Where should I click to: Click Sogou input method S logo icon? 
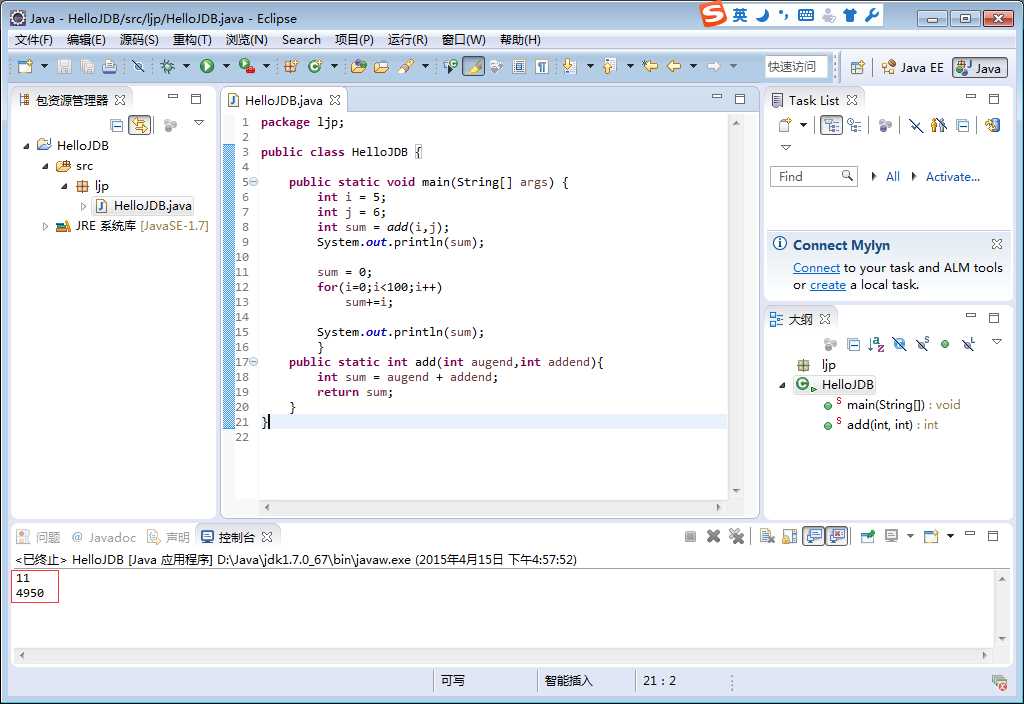tap(713, 14)
